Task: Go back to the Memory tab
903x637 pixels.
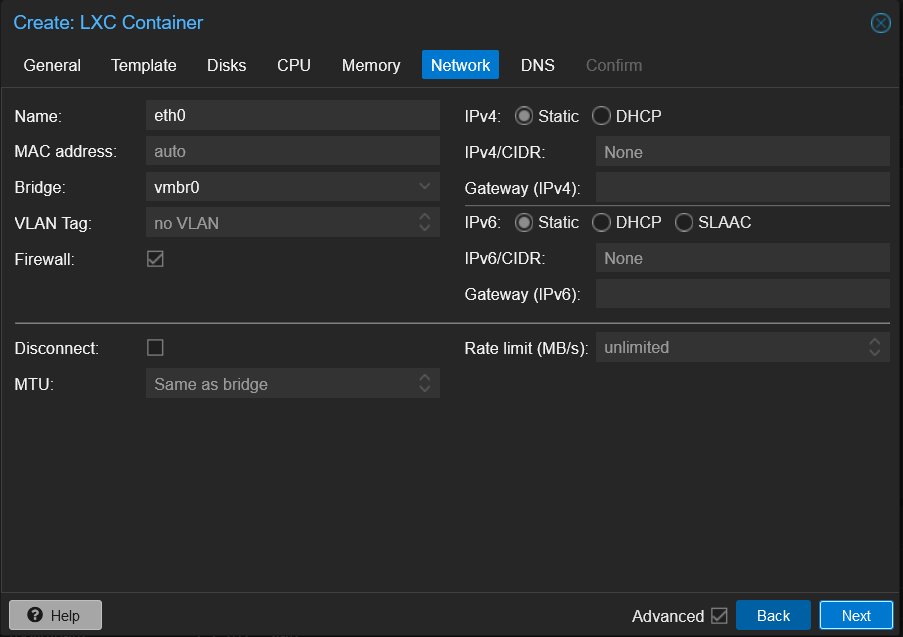Action: coord(370,64)
